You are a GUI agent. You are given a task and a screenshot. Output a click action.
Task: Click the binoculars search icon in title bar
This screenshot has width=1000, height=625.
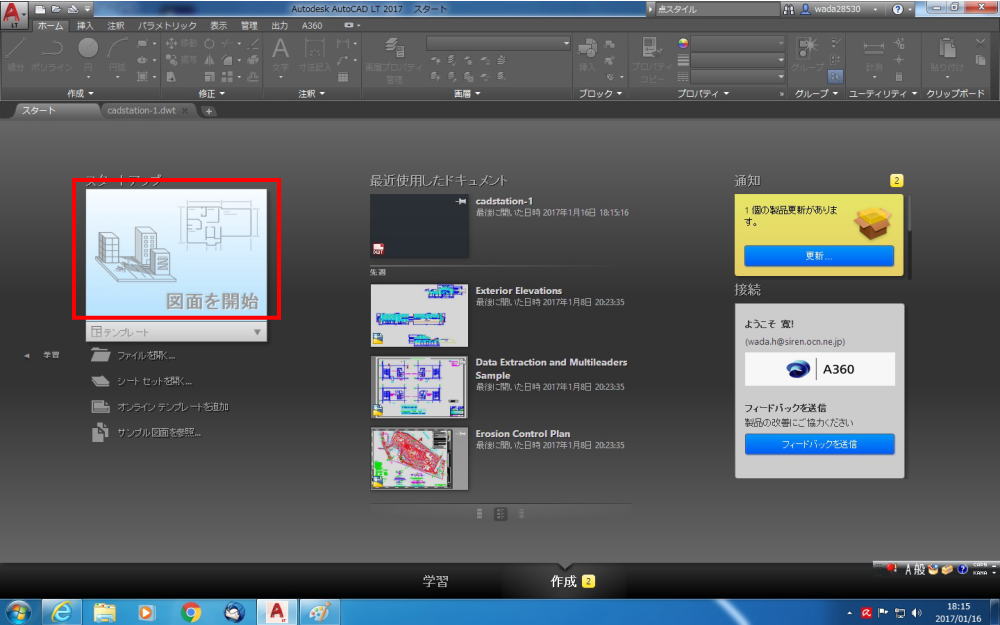click(x=789, y=9)
